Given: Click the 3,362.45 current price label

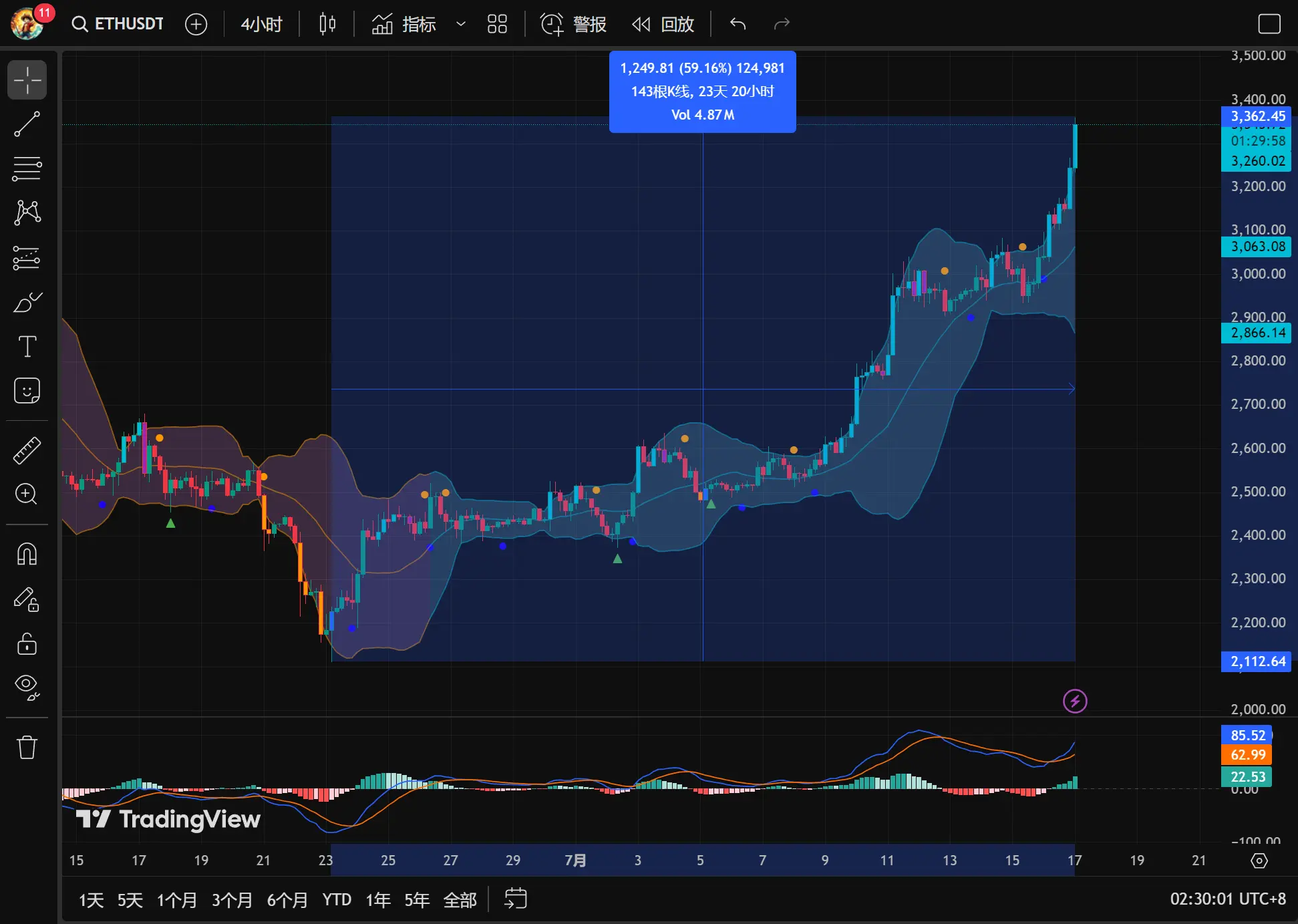Looking at the screenshot, I should point(1256,116).
